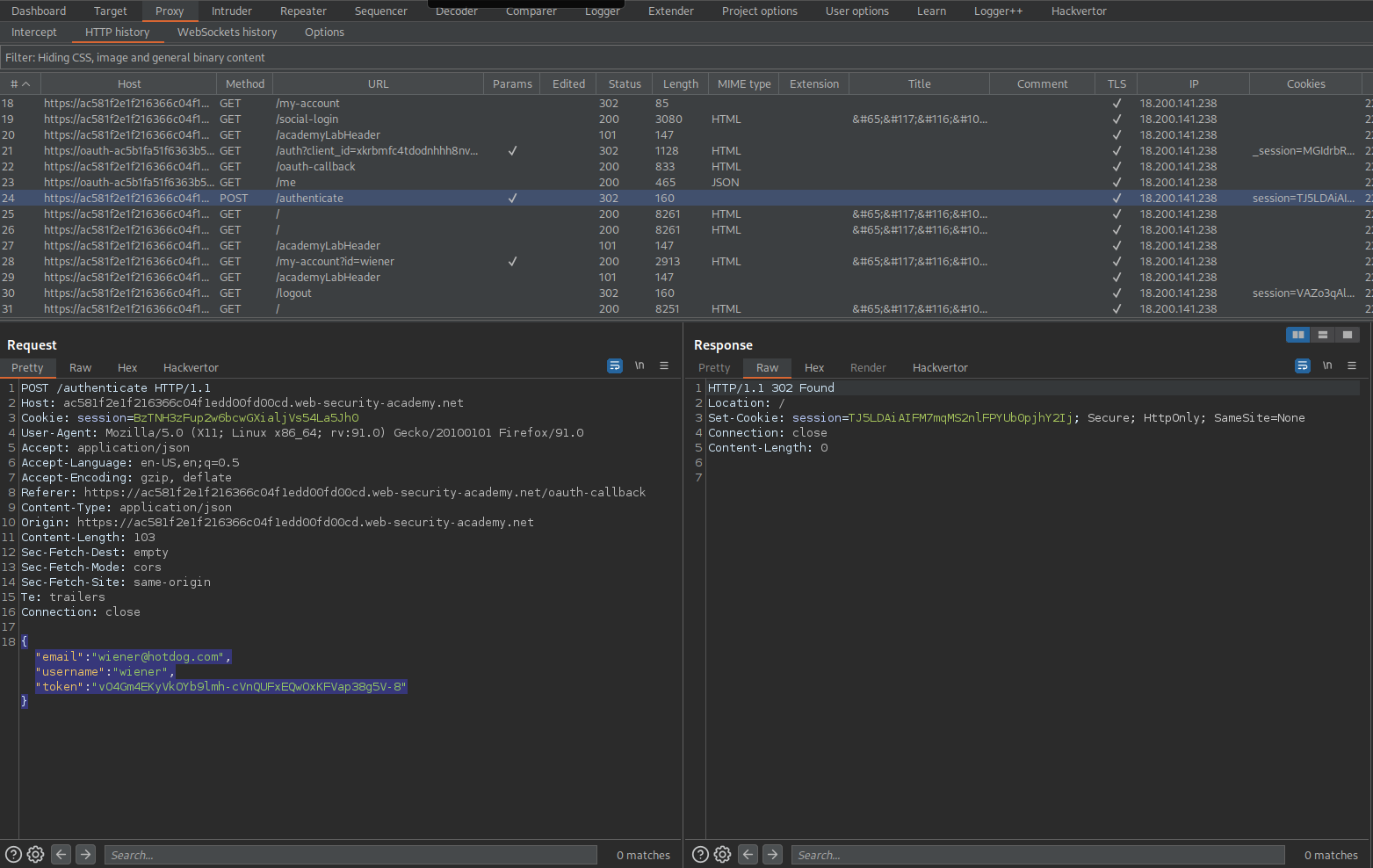The width and height of the screenshot is (1373, 868).
Task: Open Hackvertor tab in Request panel
Action: tap(191, 367)
